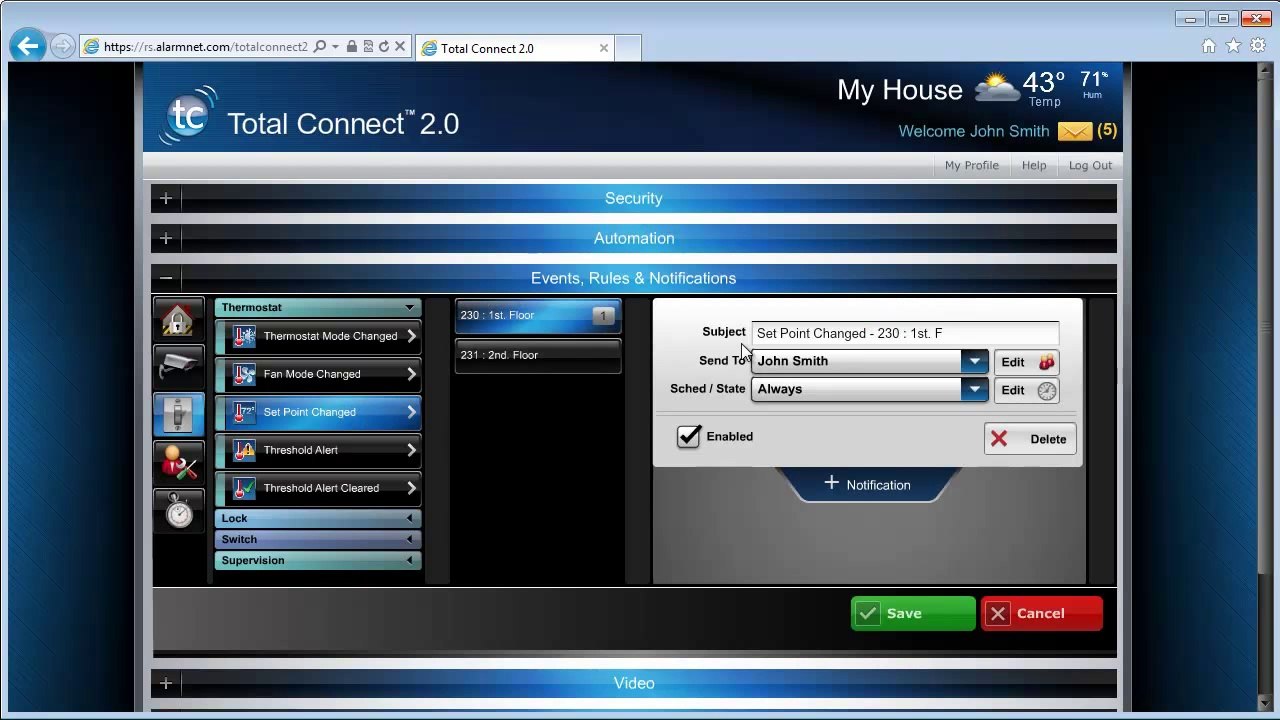Open the Threshold Alert Cleared chevron
The height and width of the screenshot is (720, 1280).
[x=411, y=488]
